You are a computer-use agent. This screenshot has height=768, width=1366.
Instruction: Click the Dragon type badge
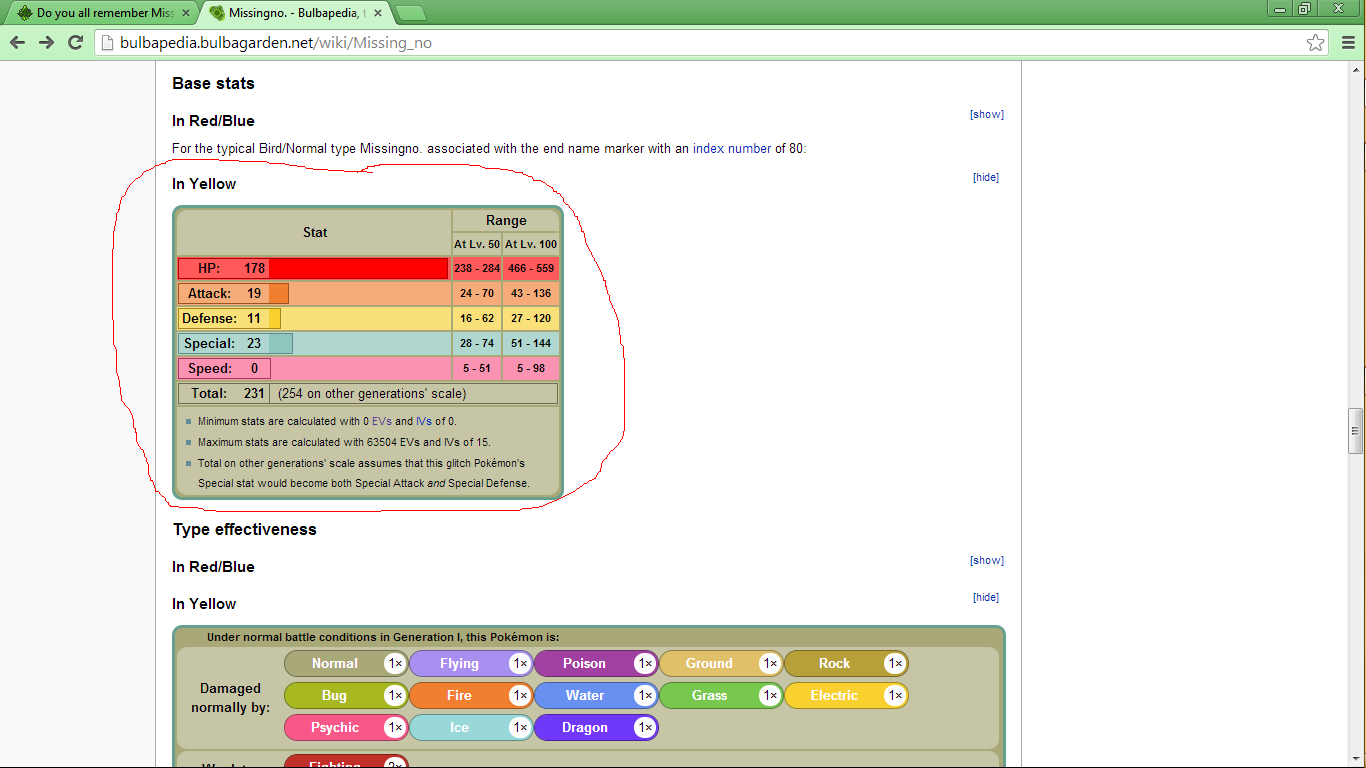click(596, 727)
